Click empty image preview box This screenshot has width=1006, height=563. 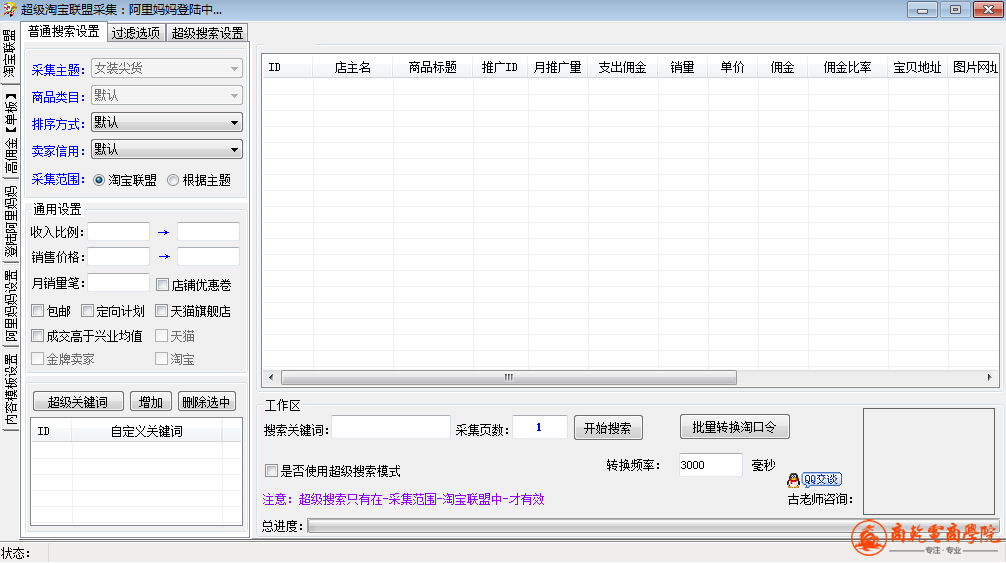pyautogui.click(x=929, y=461)
